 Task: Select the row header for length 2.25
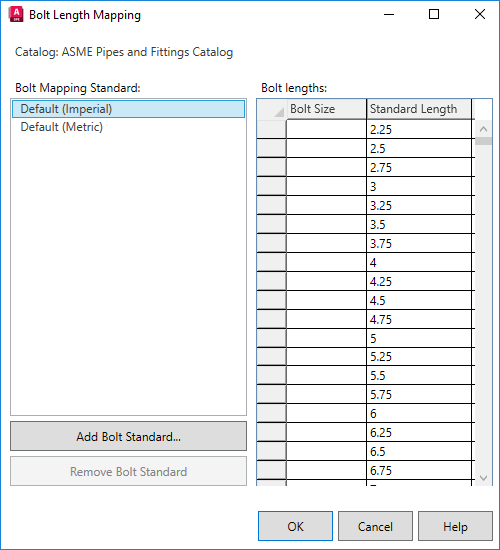[x=272, y=129]
